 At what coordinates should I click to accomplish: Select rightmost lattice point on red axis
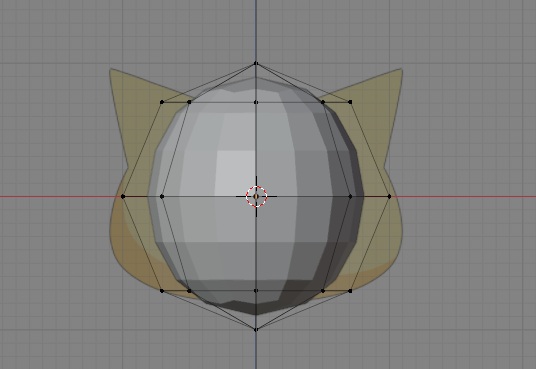[389, 196]
